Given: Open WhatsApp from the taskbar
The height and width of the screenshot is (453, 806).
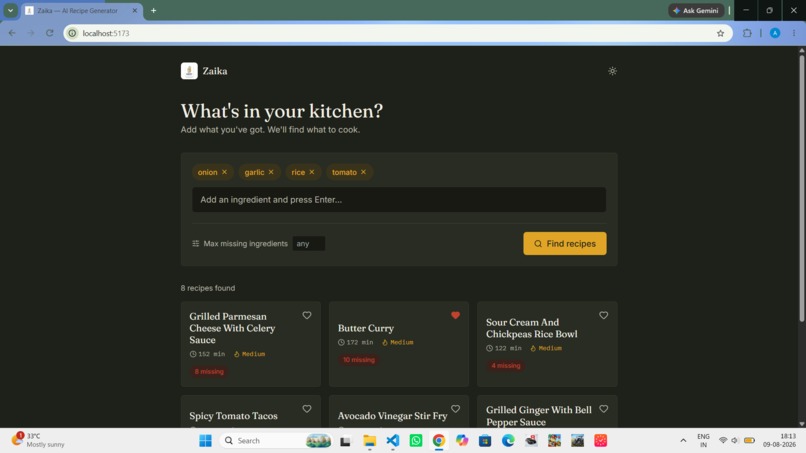Looking at the screenshot, I should click(x=416, y=441).
